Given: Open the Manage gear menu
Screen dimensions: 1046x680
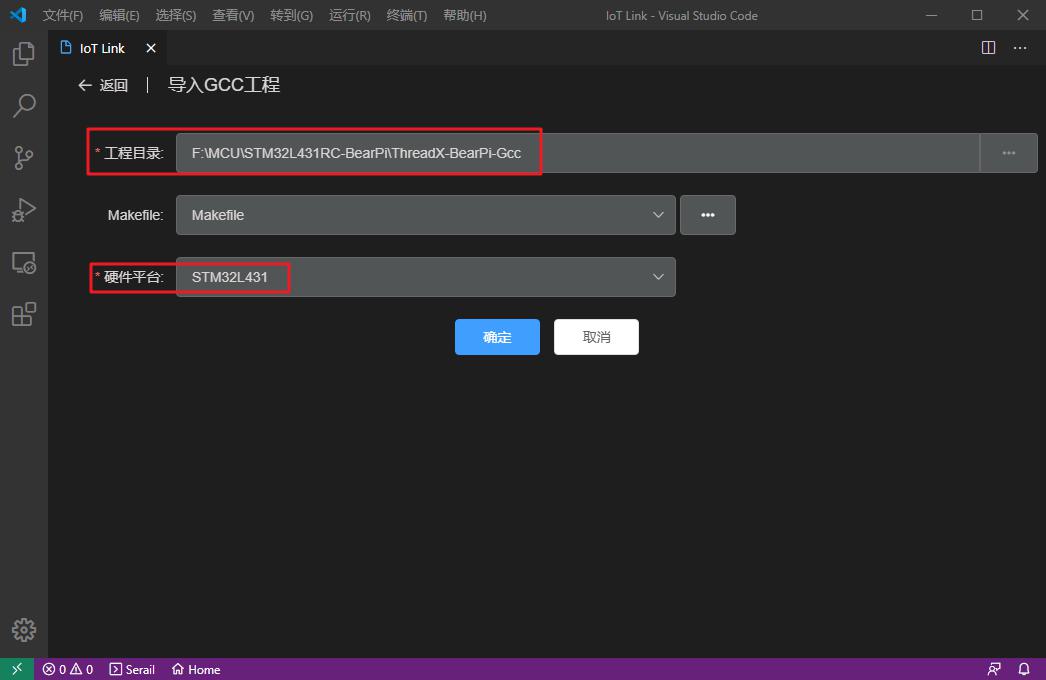Looking at the screenshot, I should [x=23, y=629].
